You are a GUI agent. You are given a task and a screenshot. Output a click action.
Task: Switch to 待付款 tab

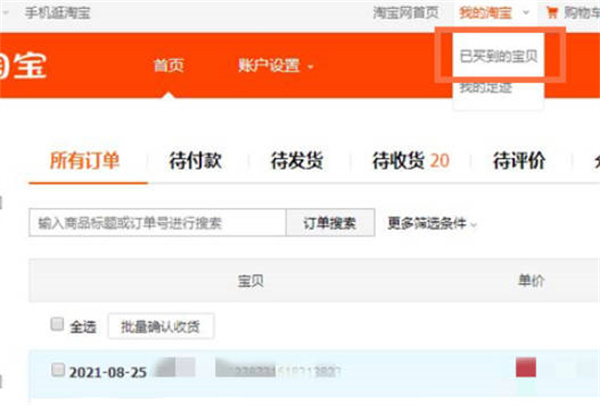pyautogui.click(x=195, y=160)
